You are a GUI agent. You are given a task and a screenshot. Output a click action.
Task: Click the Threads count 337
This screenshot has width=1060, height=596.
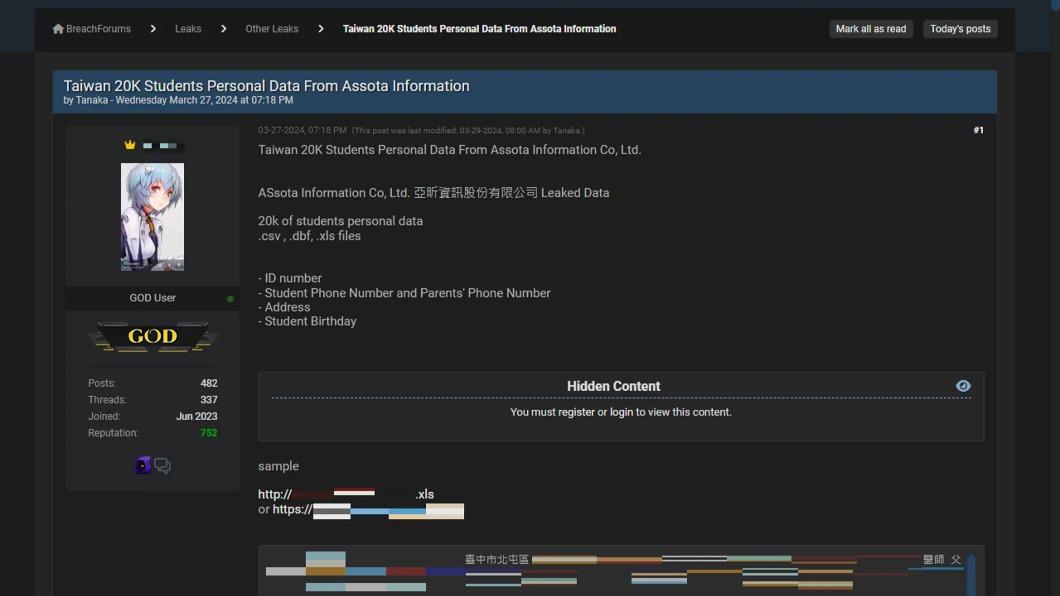(x=209, y=400)
